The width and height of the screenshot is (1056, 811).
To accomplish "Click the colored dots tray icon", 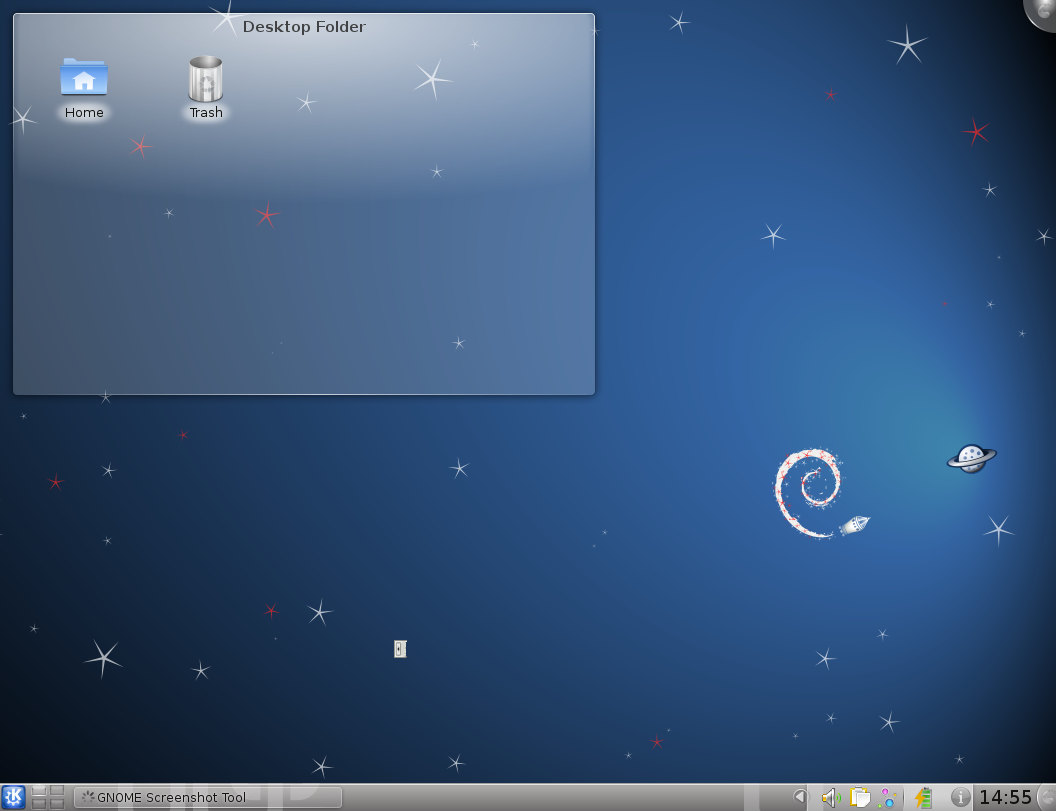I will tap(886, 797).
